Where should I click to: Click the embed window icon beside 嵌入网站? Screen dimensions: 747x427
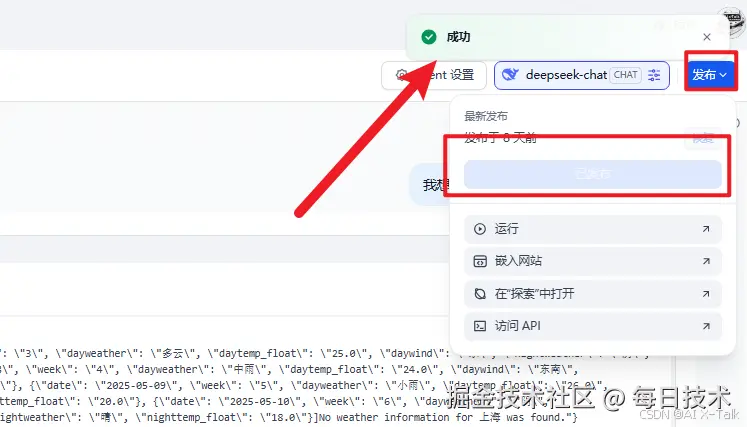(x=480, y=261)
